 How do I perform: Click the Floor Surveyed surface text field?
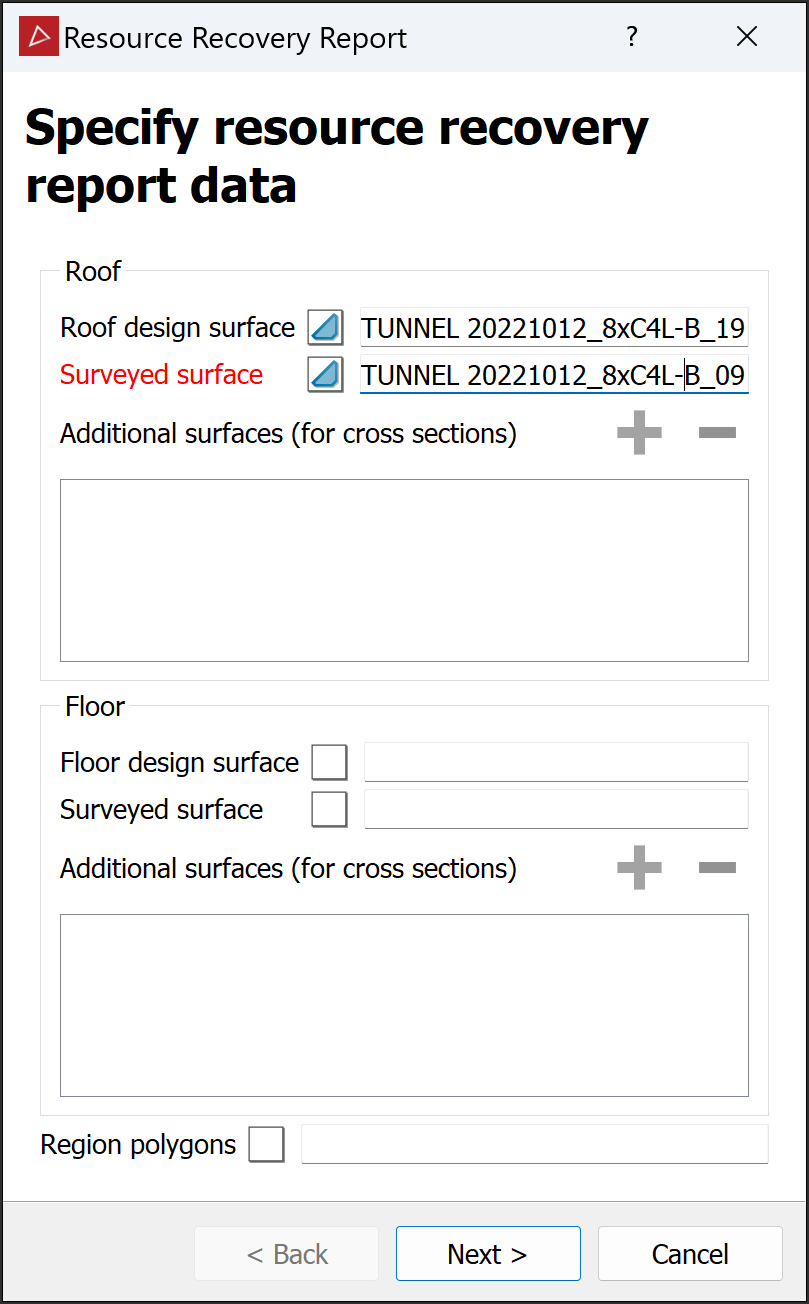(x=556, y=809)
